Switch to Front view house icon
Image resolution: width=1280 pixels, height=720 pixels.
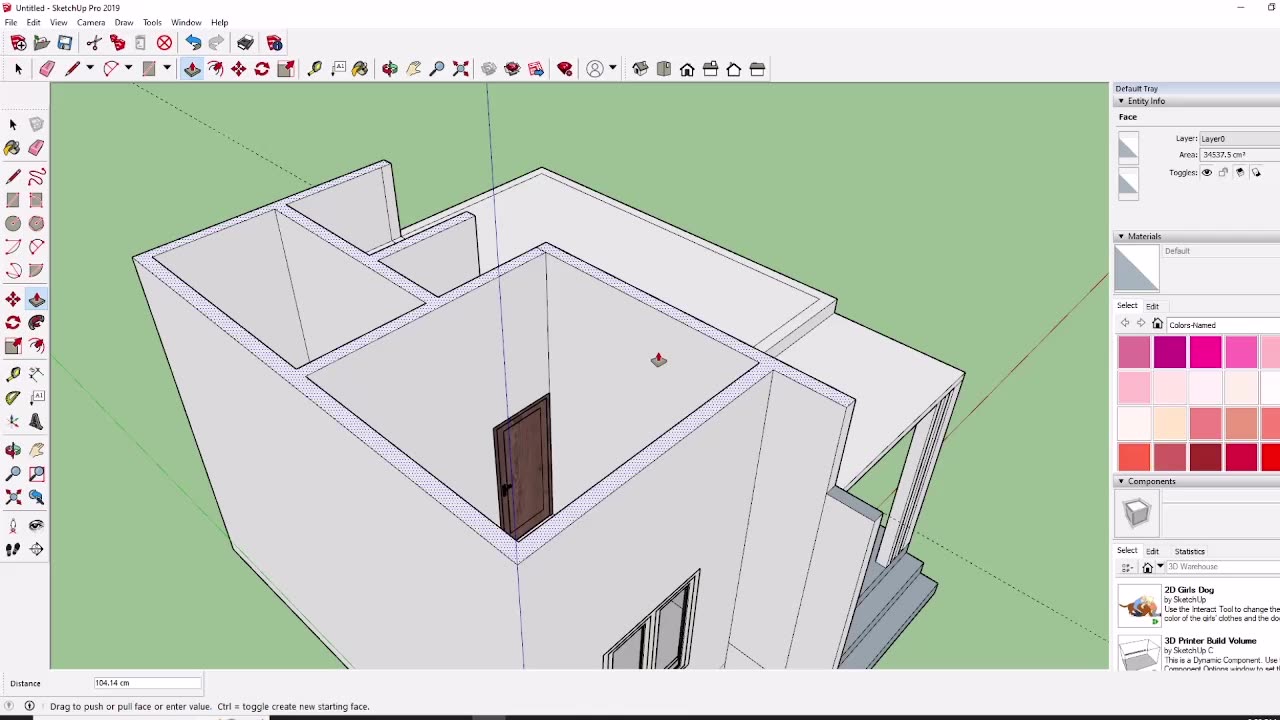pyautogui.click(x=687, y=69)
